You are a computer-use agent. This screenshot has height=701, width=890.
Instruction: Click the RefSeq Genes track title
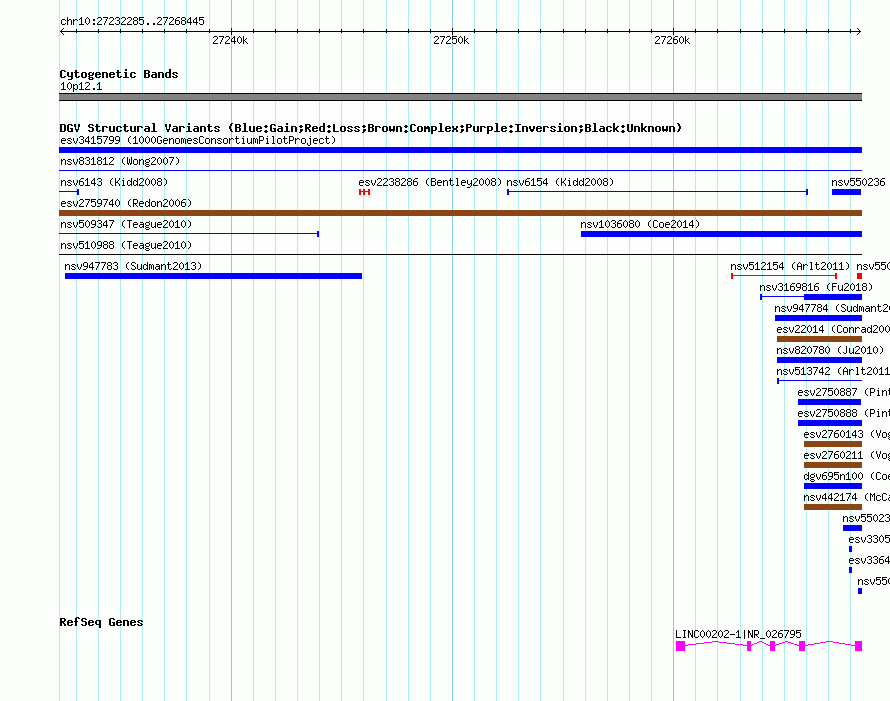click(x=101, y=622)
